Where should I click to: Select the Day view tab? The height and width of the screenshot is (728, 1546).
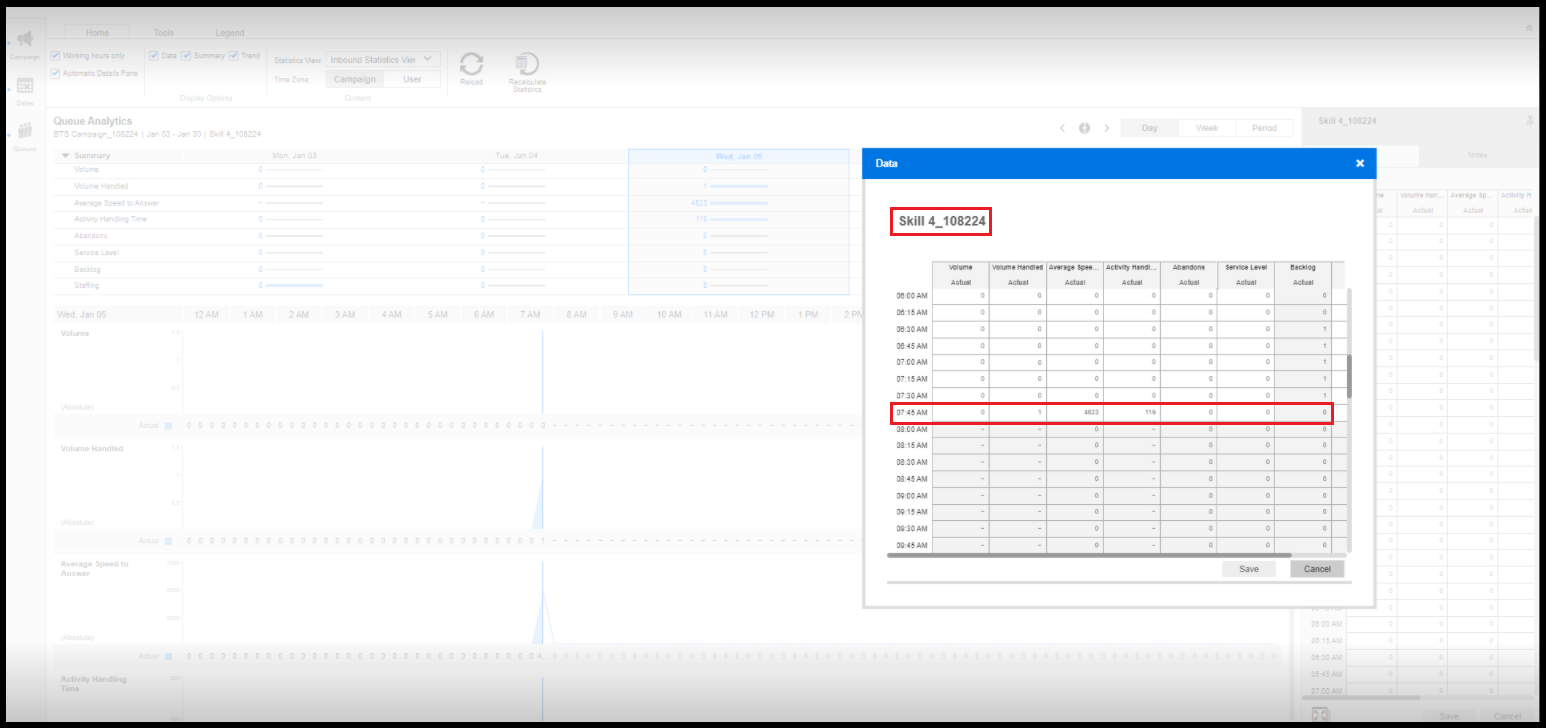click(x=1150, y=128)
